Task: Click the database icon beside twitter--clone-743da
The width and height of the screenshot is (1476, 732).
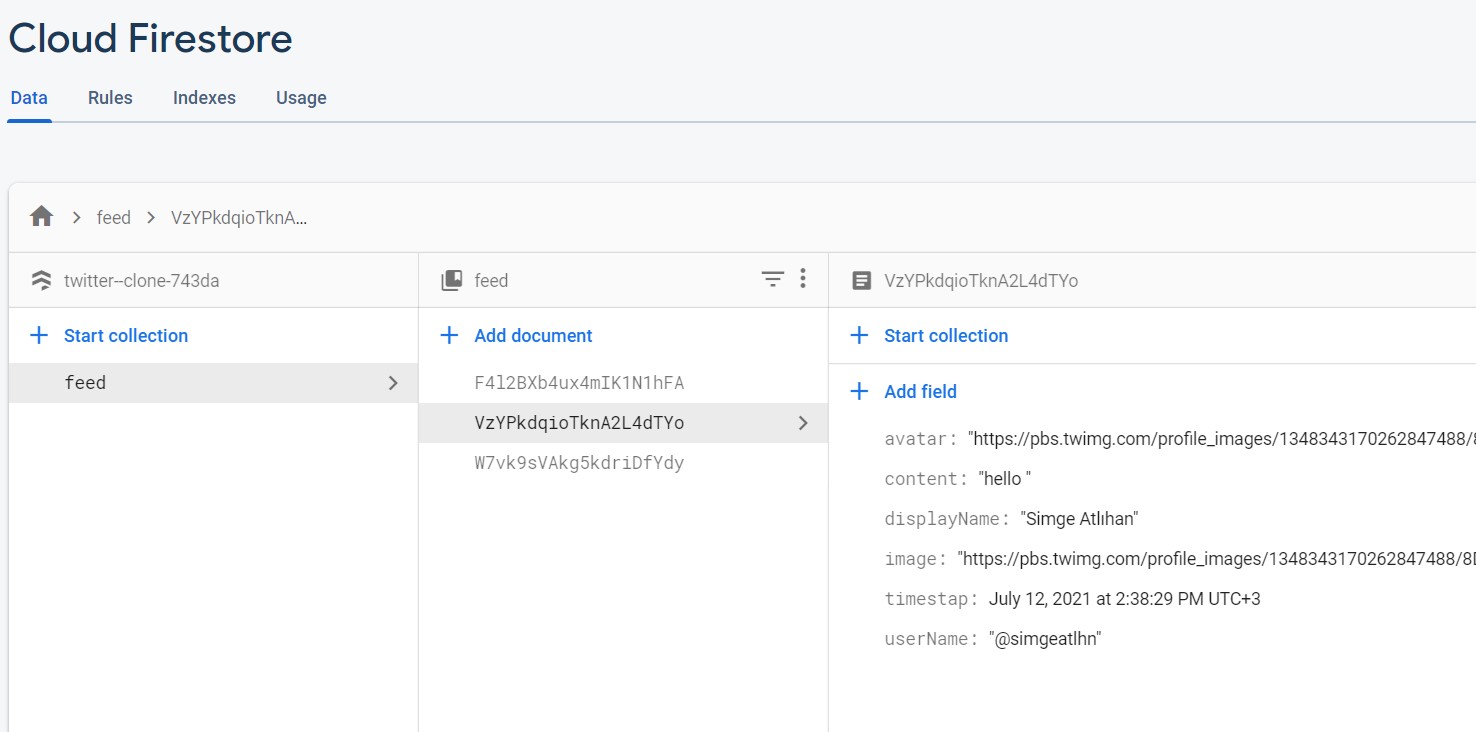Action: click(40, 280)
